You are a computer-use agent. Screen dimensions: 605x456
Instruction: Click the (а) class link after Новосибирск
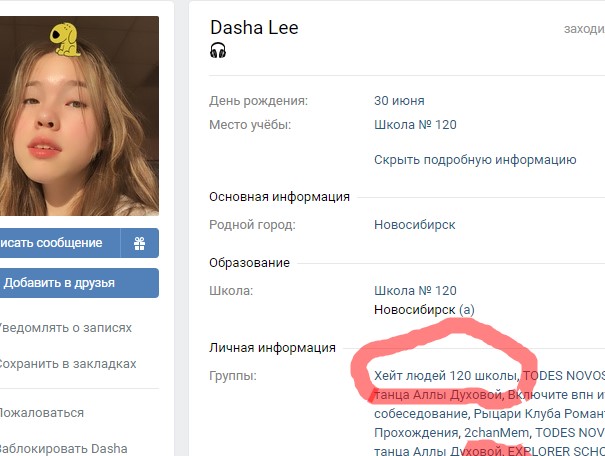[466, 310]
